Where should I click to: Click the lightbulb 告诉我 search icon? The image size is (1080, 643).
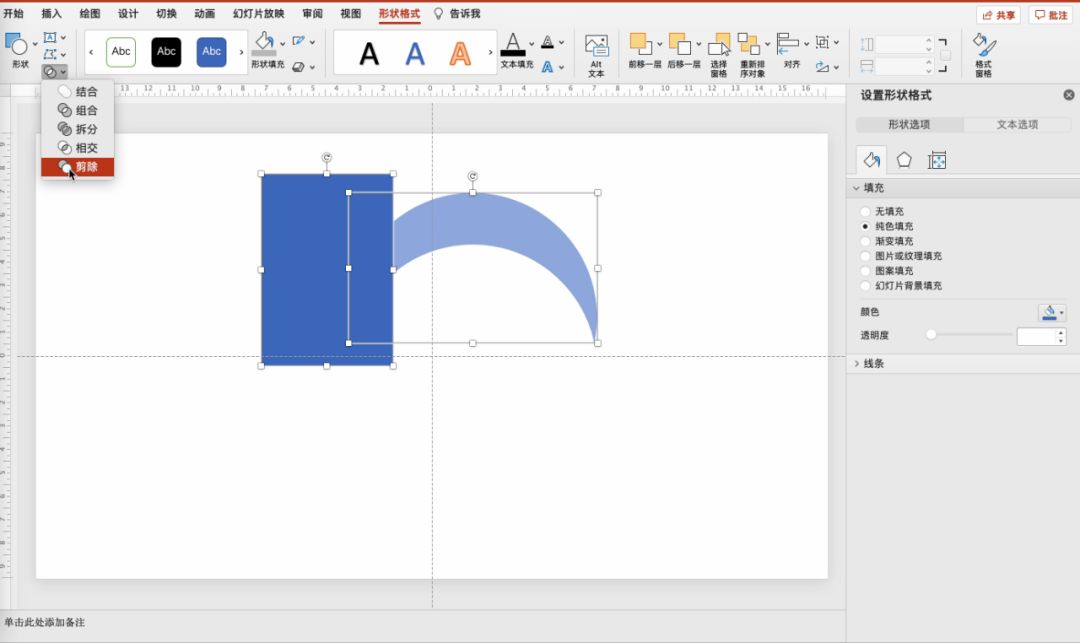(x=438, y=14)
